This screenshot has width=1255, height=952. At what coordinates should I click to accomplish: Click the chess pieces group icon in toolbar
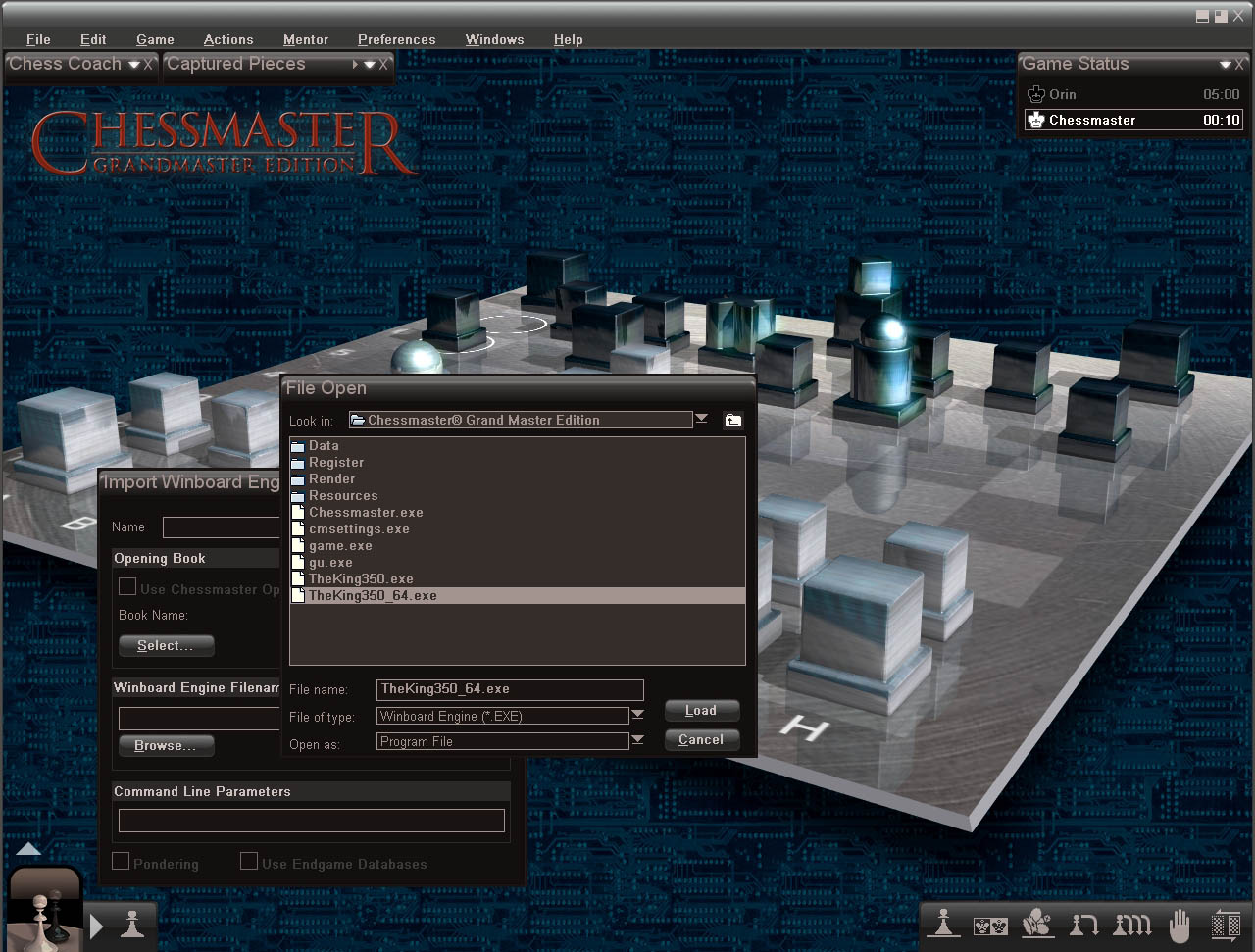[x=1037, y=925]
